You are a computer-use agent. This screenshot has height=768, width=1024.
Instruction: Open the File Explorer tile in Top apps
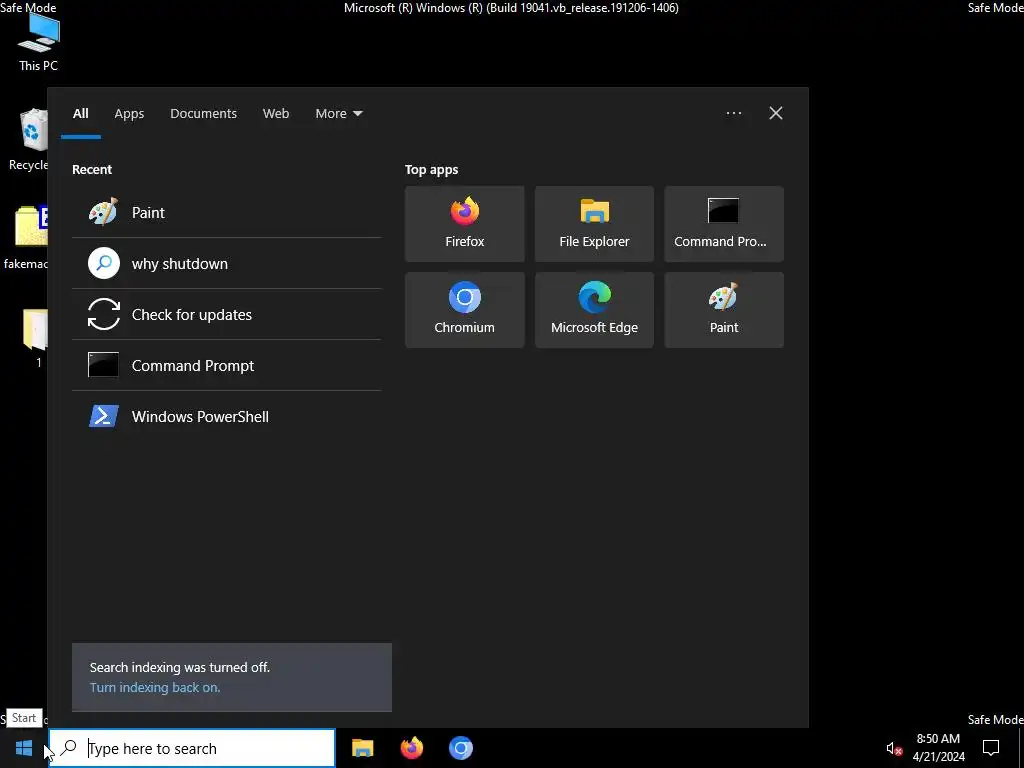click(x=594, y=224)
